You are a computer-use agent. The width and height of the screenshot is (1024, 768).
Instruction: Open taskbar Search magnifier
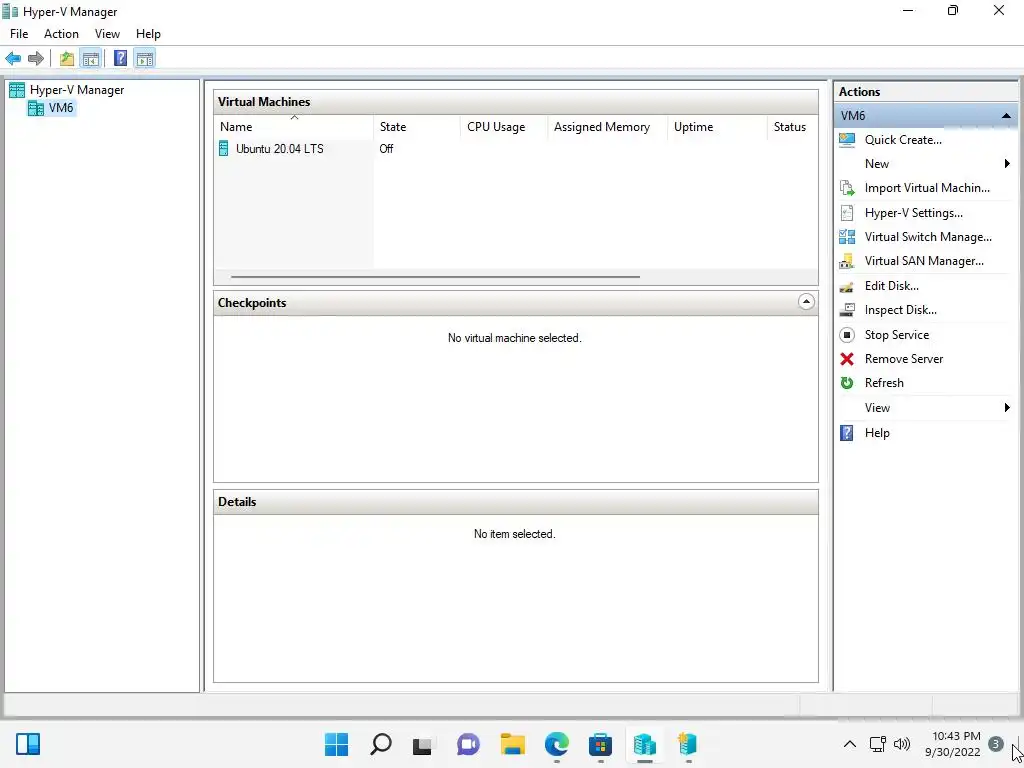click(381, 744)
